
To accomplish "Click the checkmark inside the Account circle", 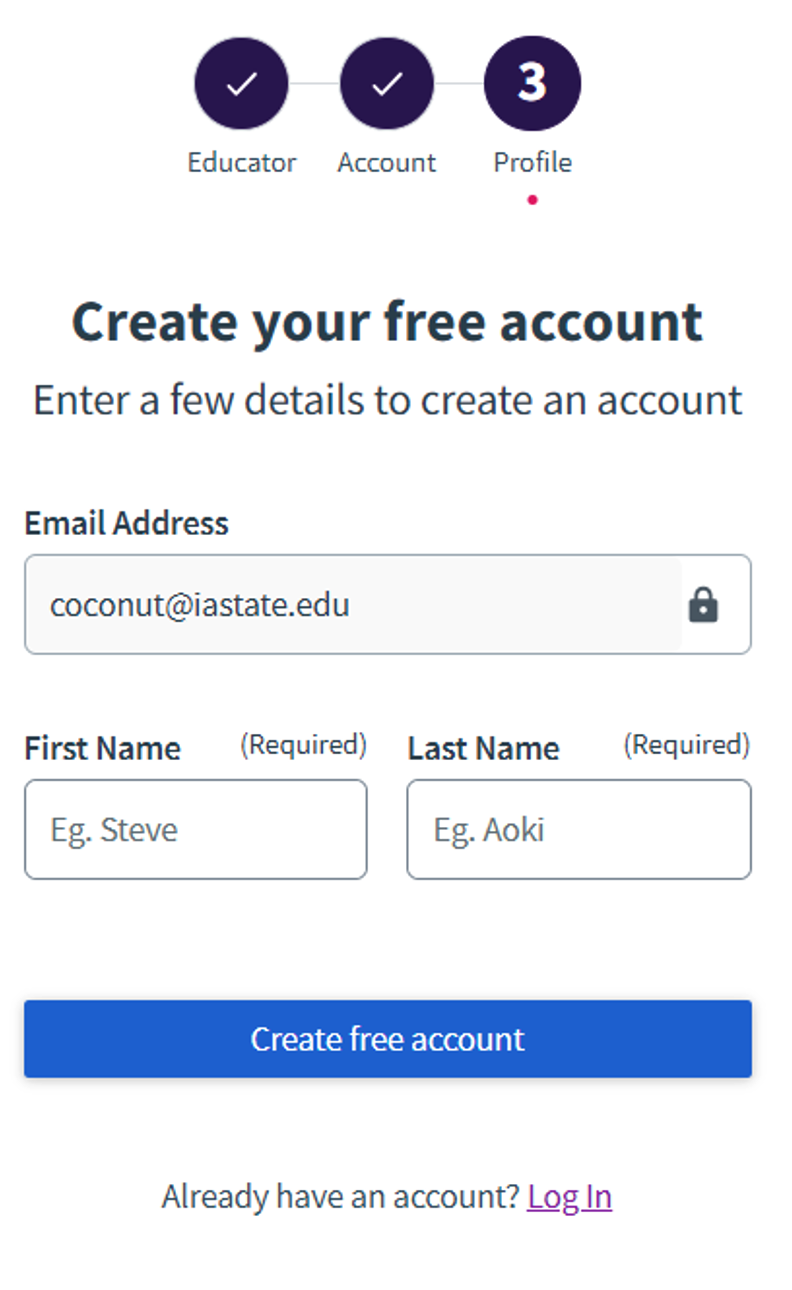I will (x=386, y=83).
